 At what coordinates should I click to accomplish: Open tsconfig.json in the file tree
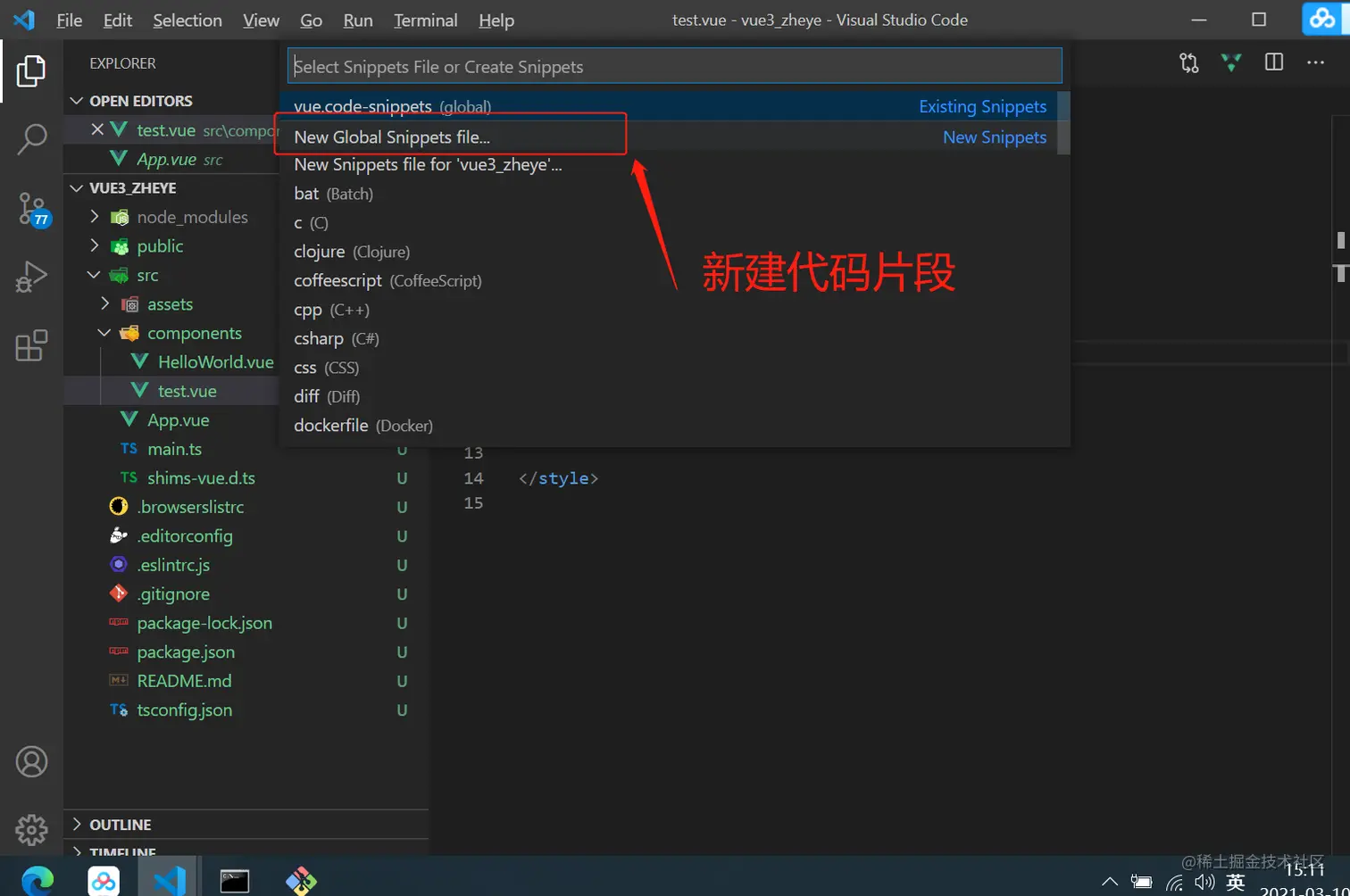[x=184, y=709]
